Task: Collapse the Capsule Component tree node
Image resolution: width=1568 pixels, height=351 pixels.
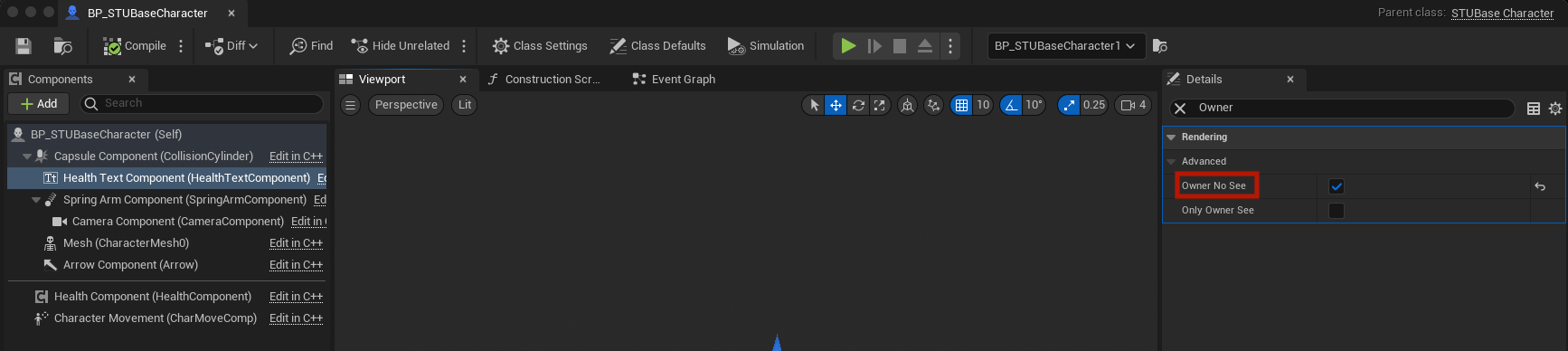Action: pyautogui.click(x=27, y=157)
